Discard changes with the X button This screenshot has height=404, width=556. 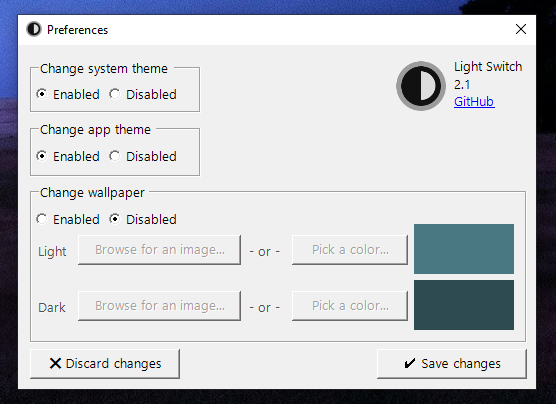pyautogui.click(x=105, y=364)
